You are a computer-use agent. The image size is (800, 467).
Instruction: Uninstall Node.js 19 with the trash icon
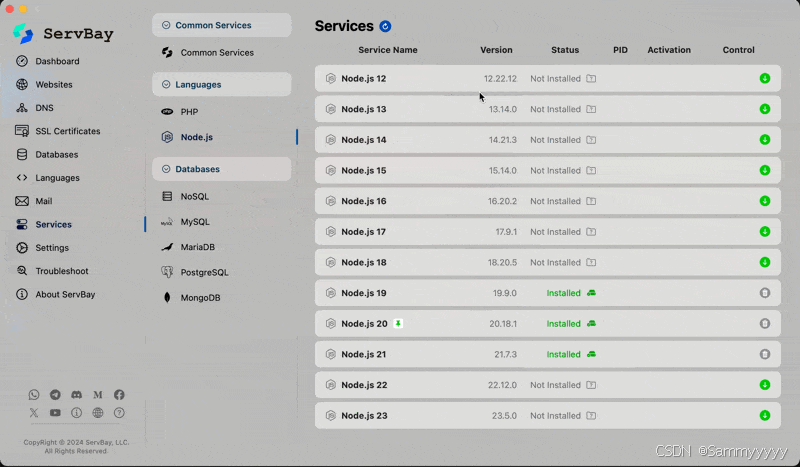[x=764, y=292]
